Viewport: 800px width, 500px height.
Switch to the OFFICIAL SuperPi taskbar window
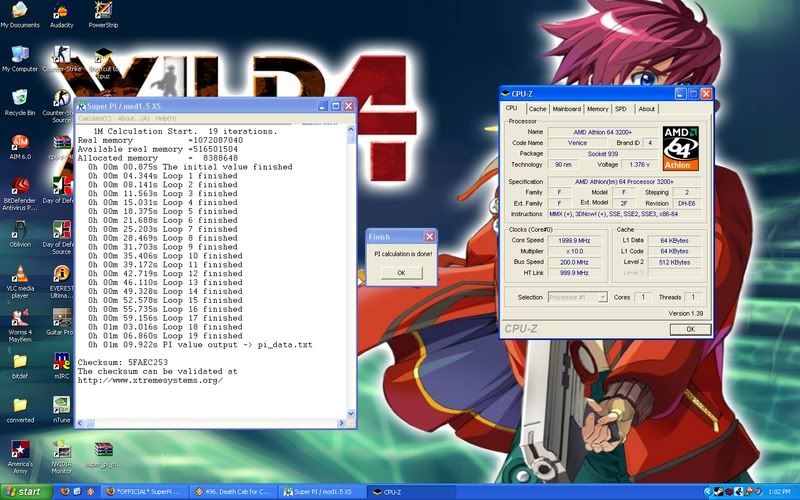click(x=144, y=492)
